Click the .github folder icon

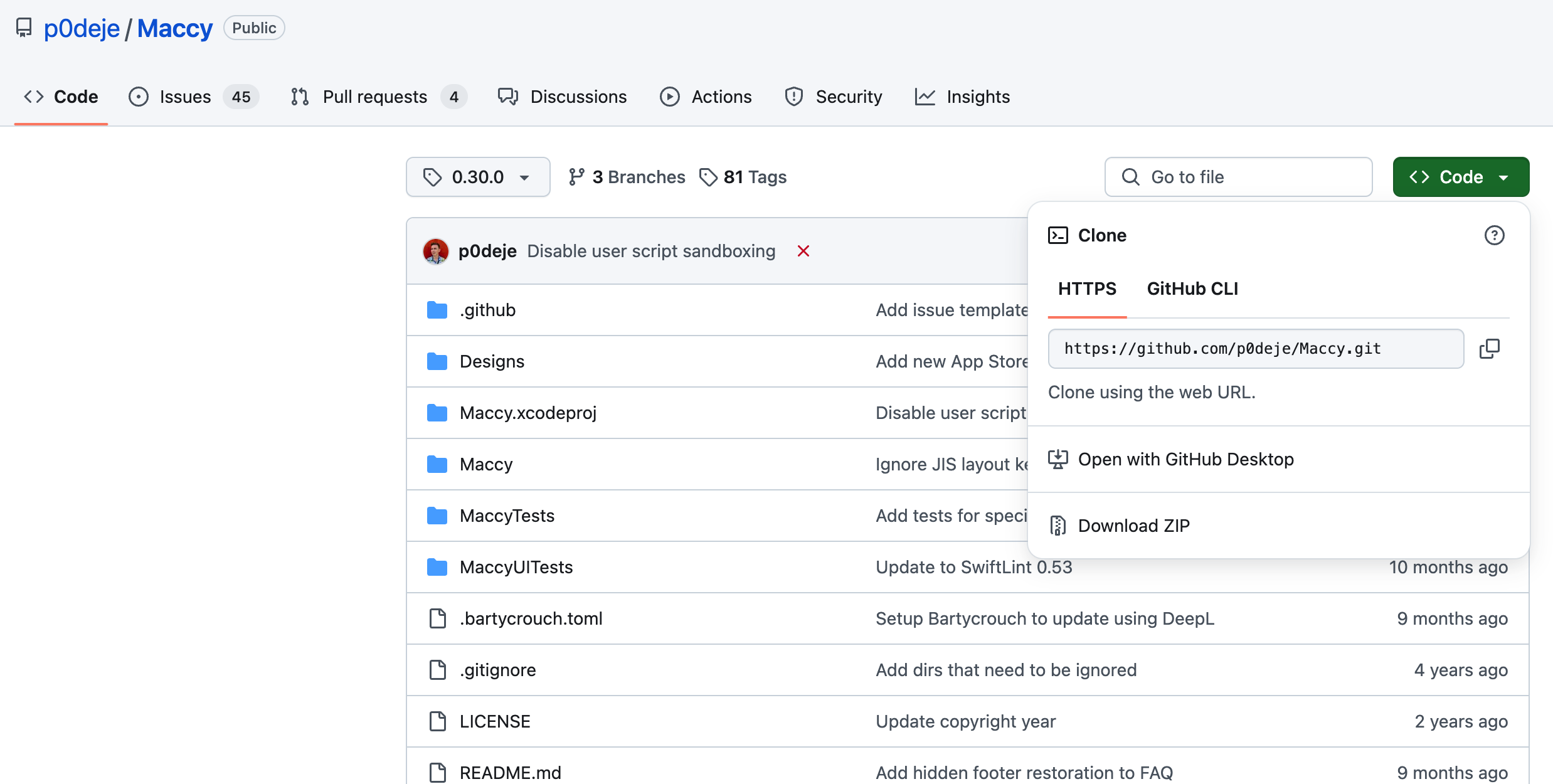pos(437,310)
